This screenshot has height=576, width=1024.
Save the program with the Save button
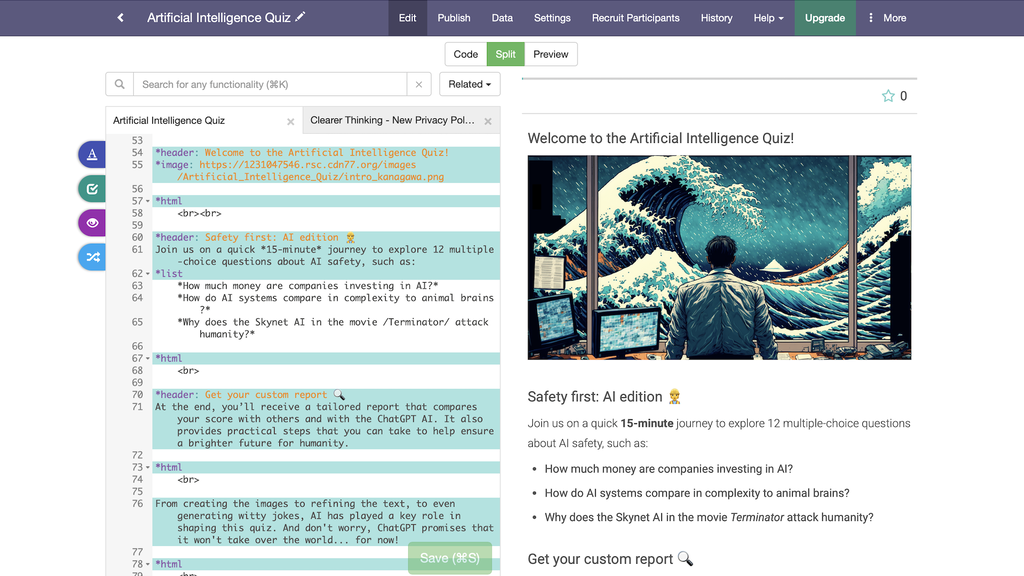pyautogui.click(x=449, y=558)
